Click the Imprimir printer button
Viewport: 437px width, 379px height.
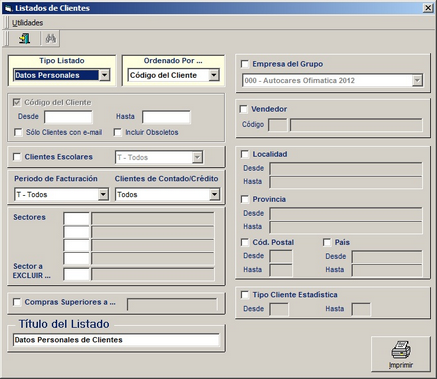click(x=401, y=354)
